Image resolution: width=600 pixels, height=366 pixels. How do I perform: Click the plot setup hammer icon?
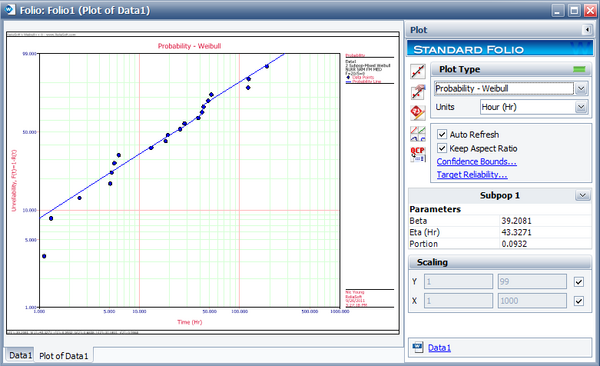[x=418, y=92]
